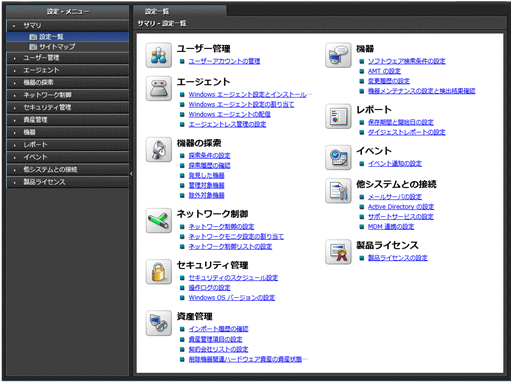Open メールサーバの設定 link
514x384 pixels.
(395, 197)
